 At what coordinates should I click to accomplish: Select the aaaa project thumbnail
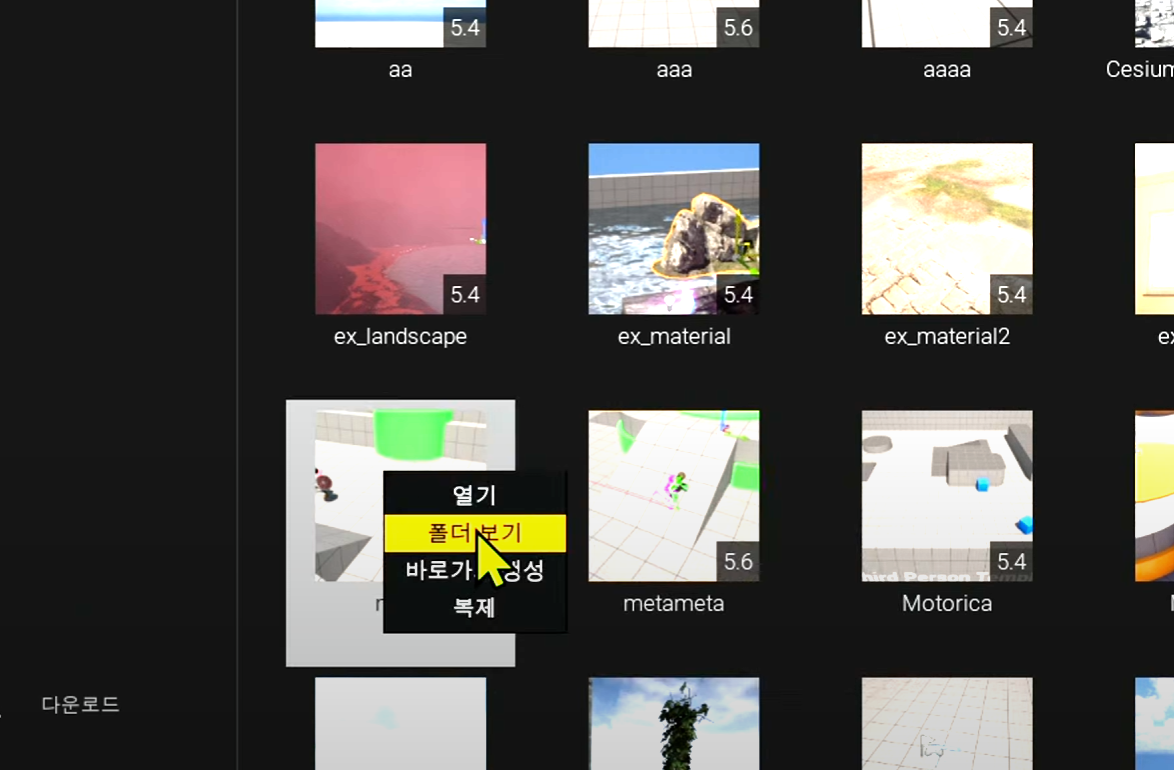click(947, 23)
